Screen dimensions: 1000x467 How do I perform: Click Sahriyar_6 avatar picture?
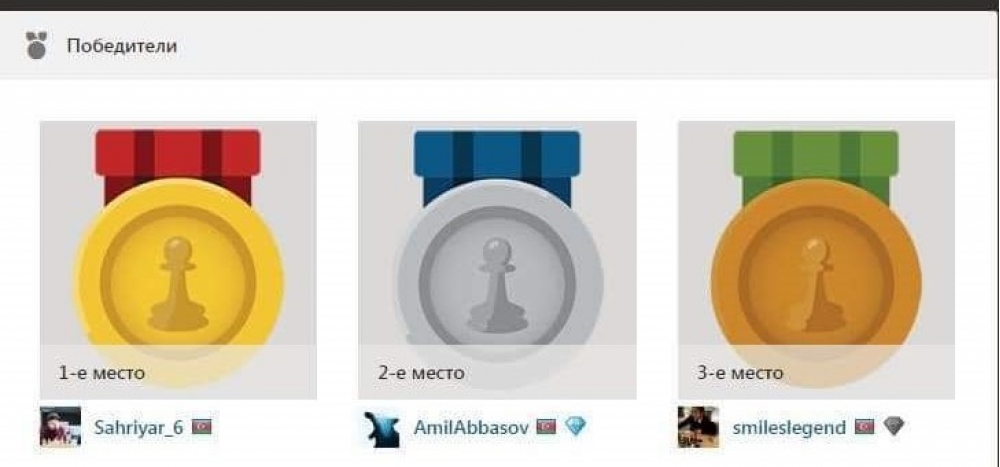[x=61, y=426]
